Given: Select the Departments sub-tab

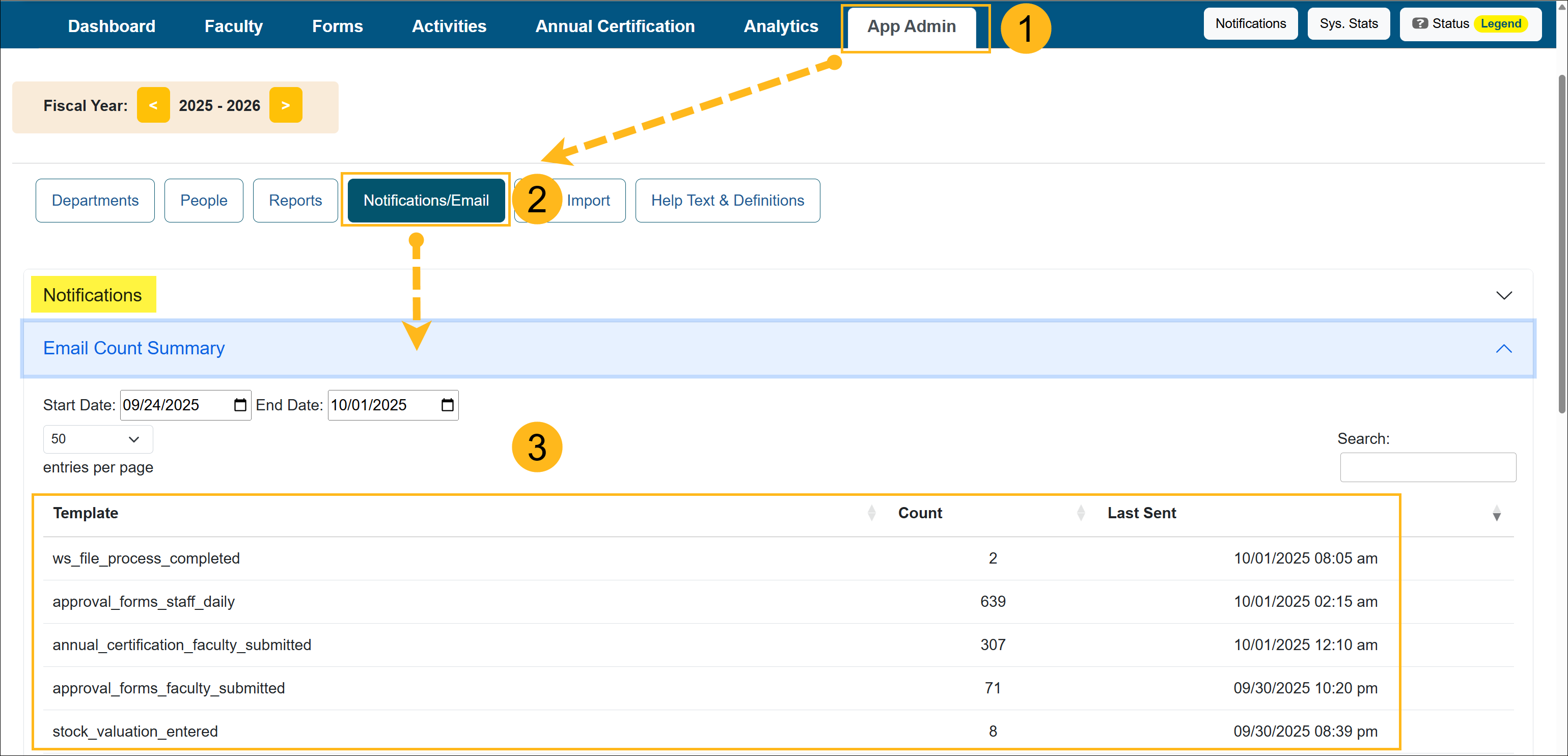Looking at the screenshot, I should coord(95,200).
